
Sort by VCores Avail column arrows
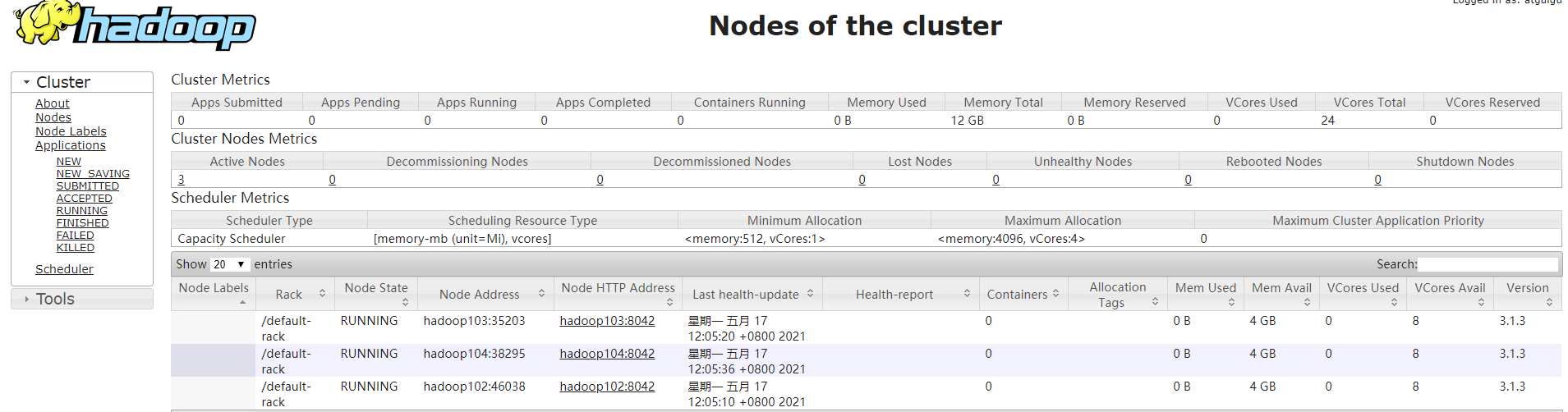(x=1481, y=302)
